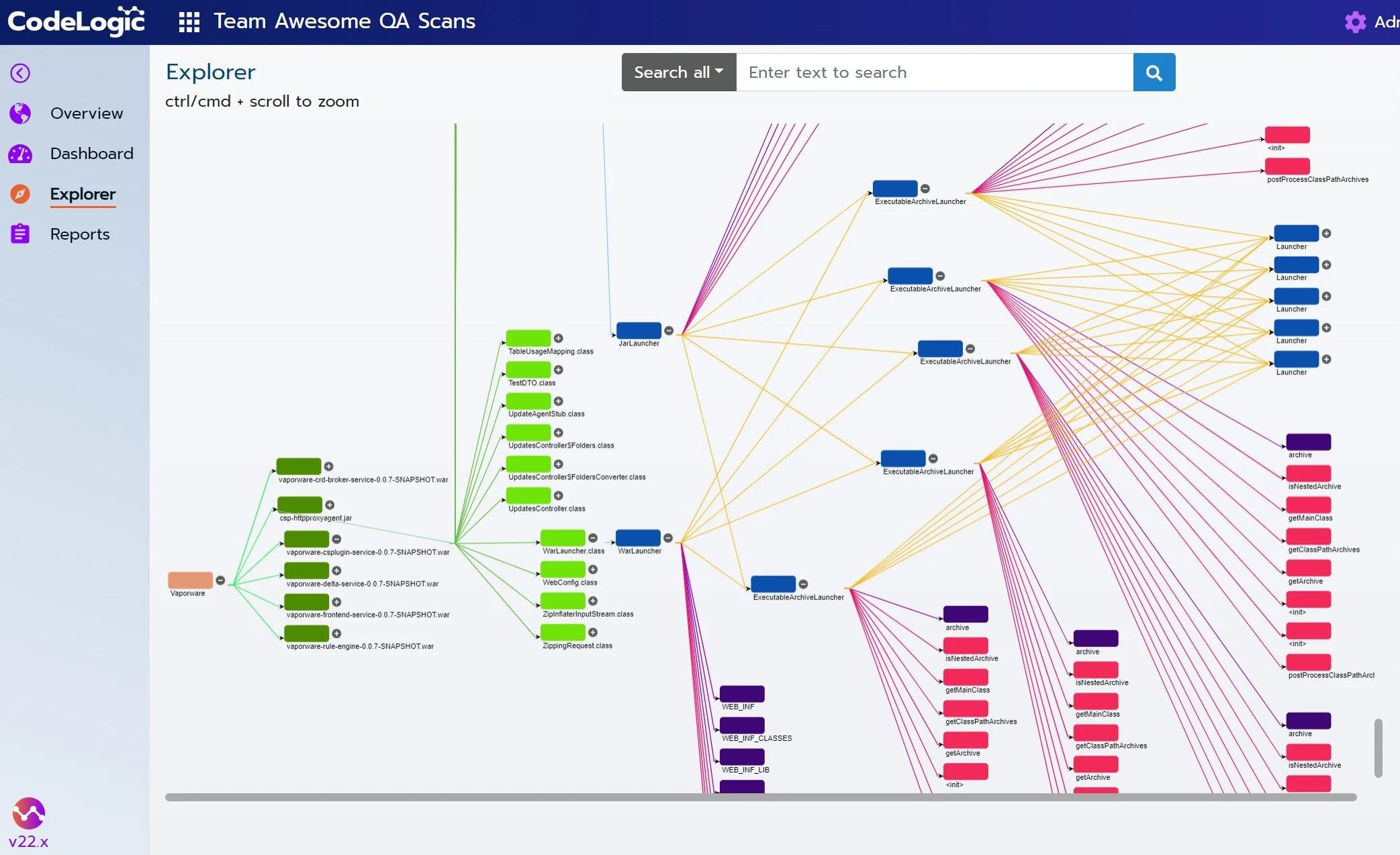
Task: Select the orange Vaporware node box
Action: (190, 580)
